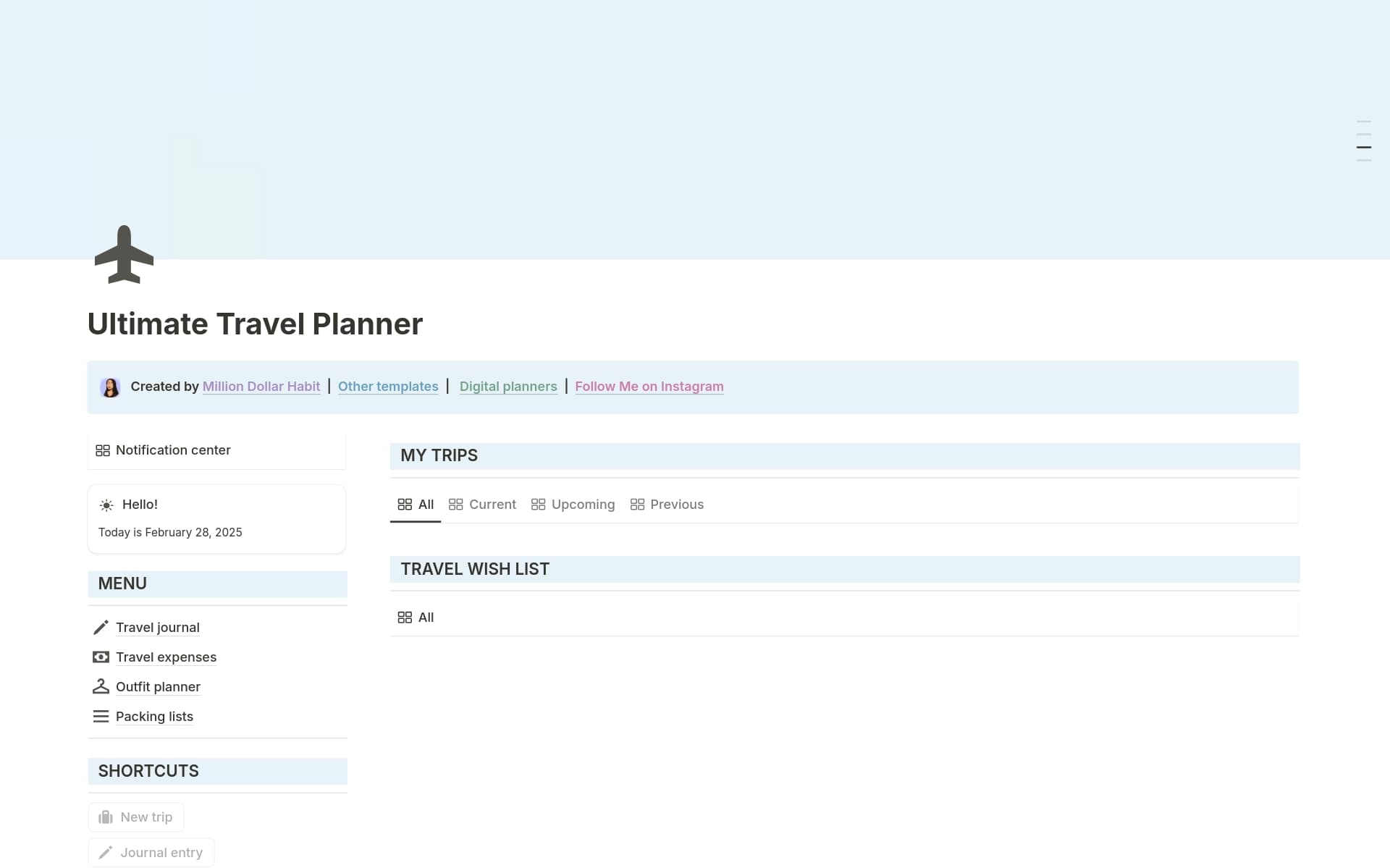Click the hanger icon for Outfit planner
The width and height of the screenshot is (1390, 868).
pyautogui.click(x=101, y=686)
